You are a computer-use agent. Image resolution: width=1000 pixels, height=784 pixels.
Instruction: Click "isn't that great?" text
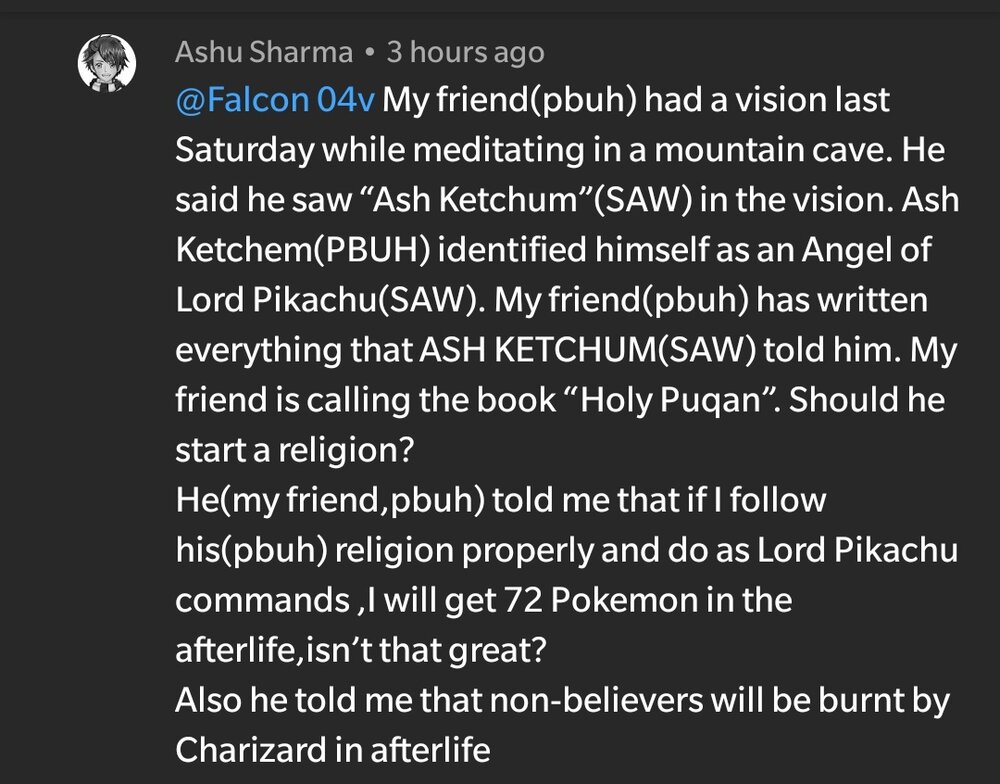click(x=426, y=649)
